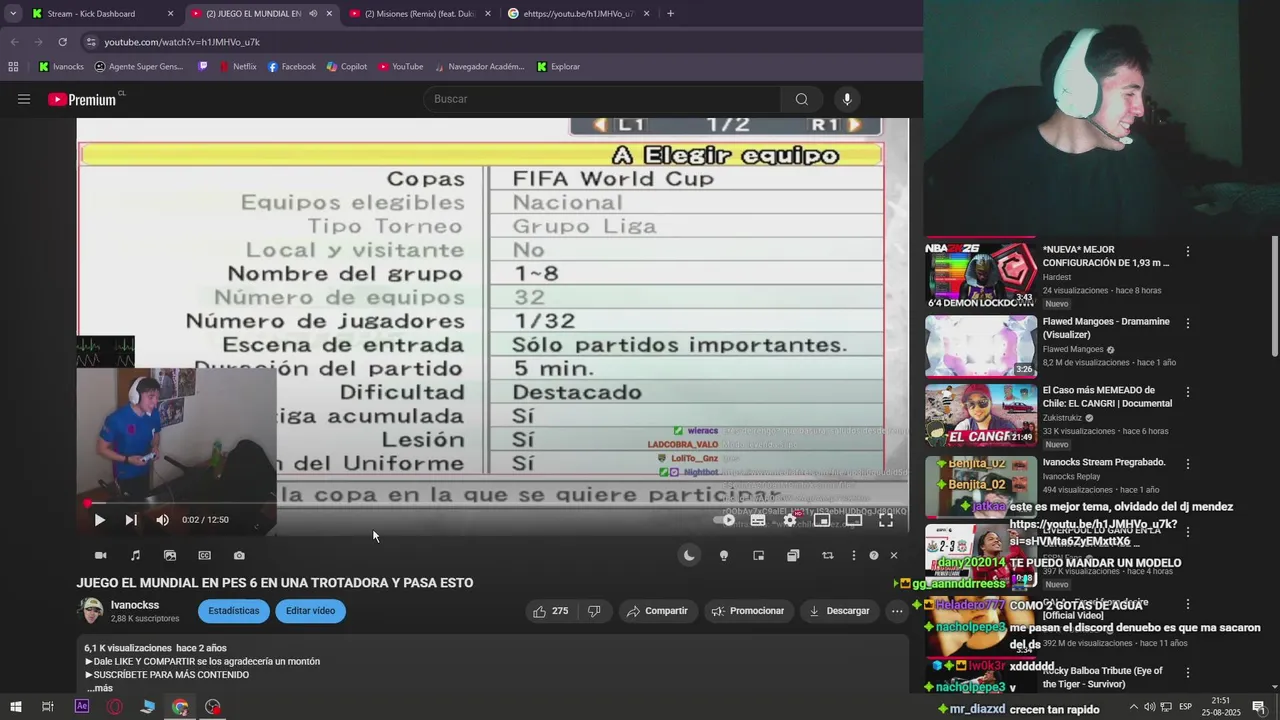The width and height of the screenshot is (1280, 720).
Task: Open the YouTube hamburger guide menu
Action: (x=24, y=99)
